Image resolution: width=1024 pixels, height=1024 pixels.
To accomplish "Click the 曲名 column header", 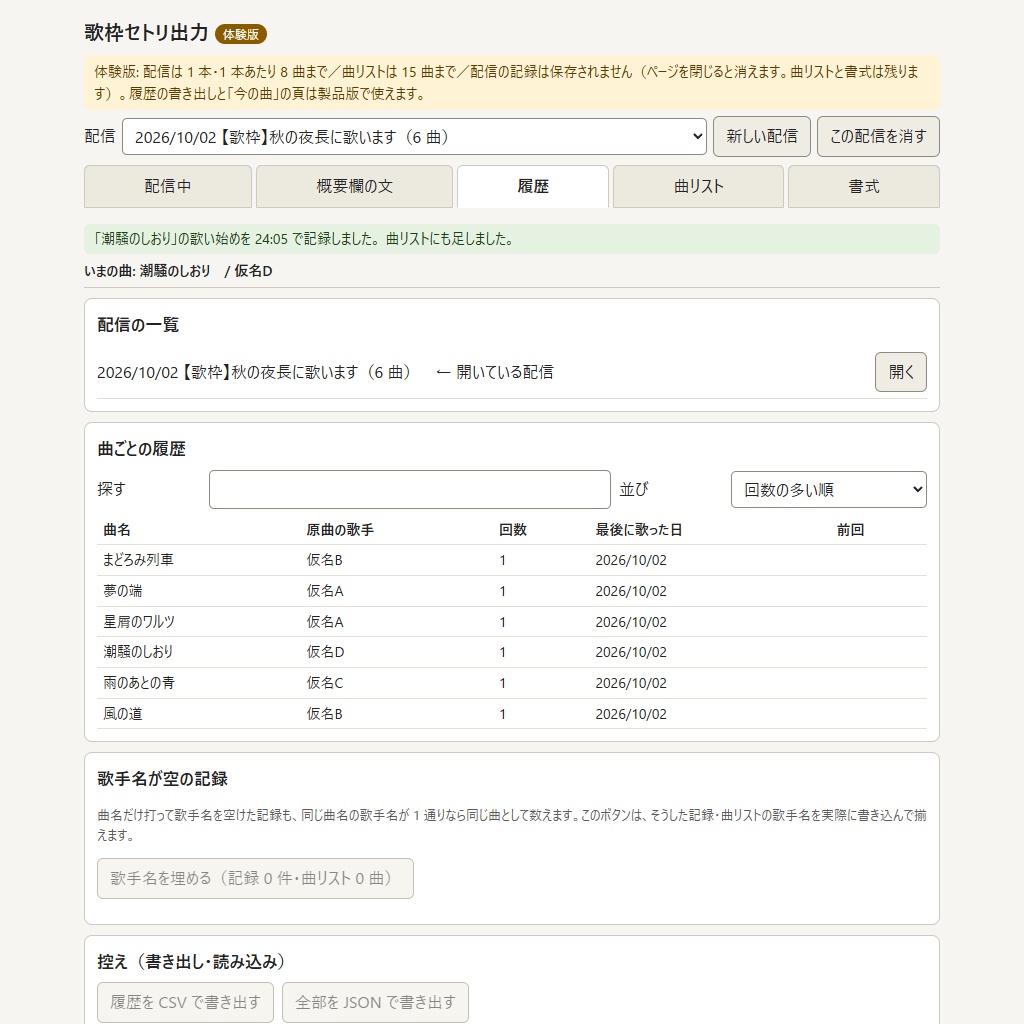I will 117,530.
